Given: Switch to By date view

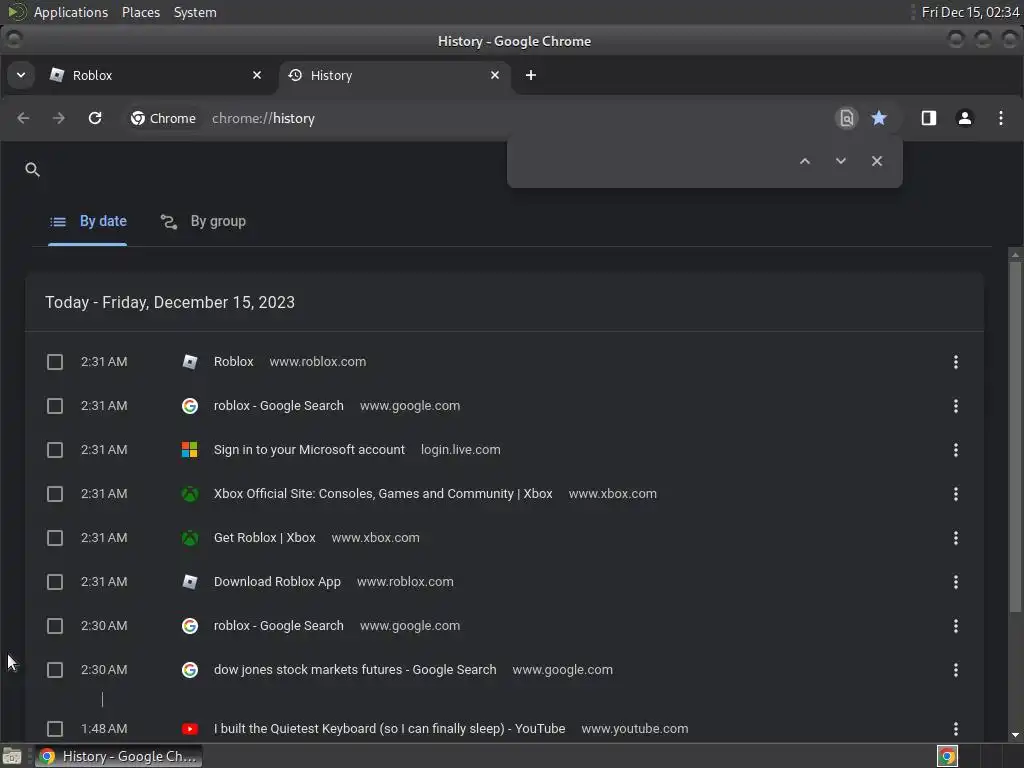Looking at the screenshot, I should (x=88, y=221).
